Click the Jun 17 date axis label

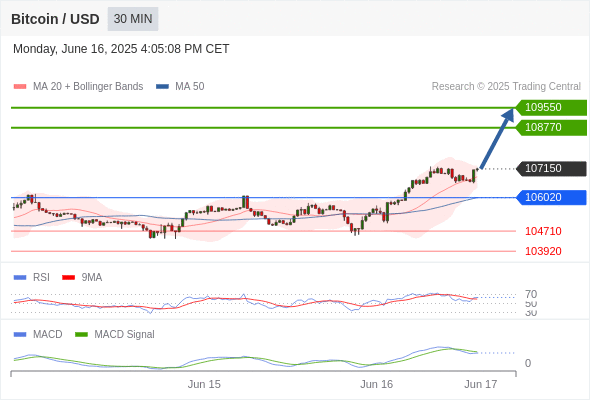pyautogui.click(x=481, y=384)
